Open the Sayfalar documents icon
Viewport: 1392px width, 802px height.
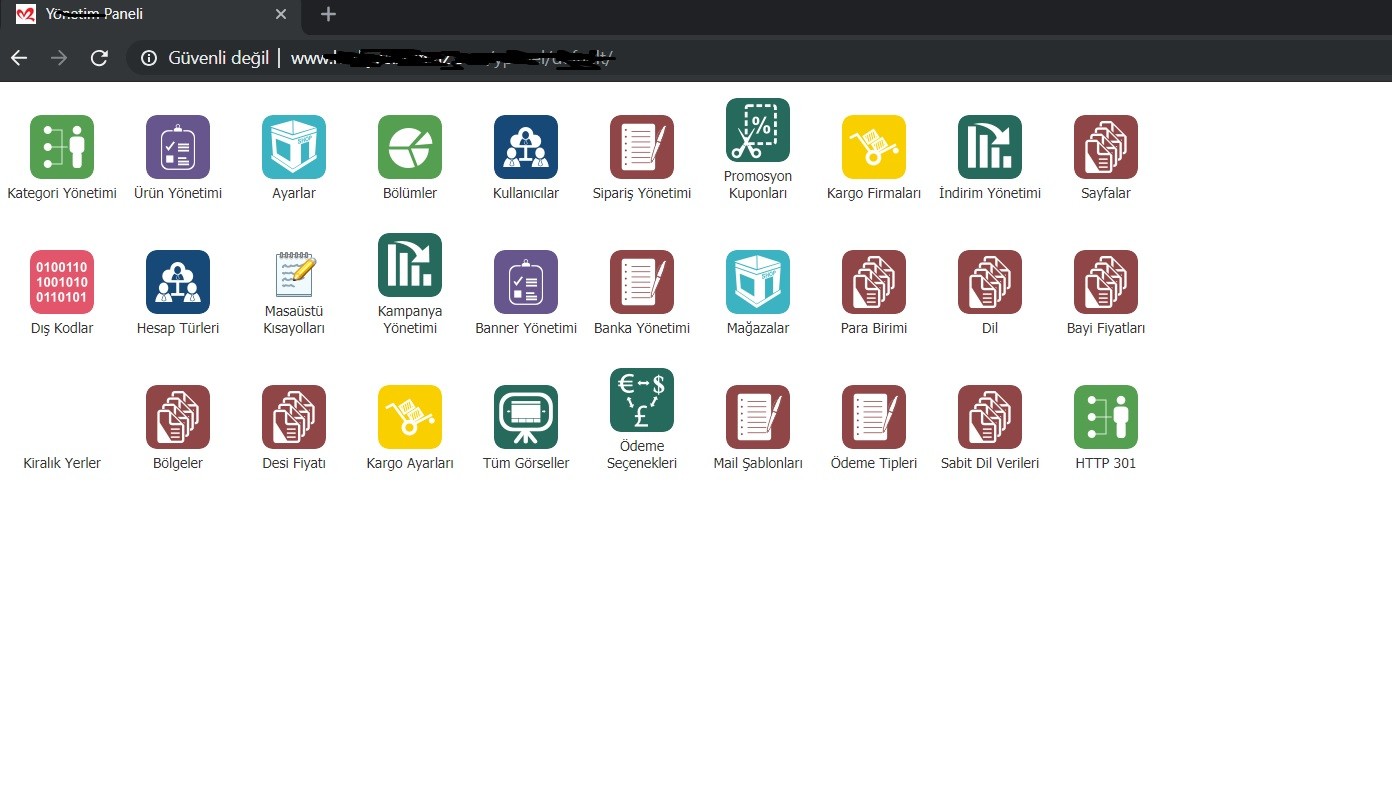pos(1106,147)
